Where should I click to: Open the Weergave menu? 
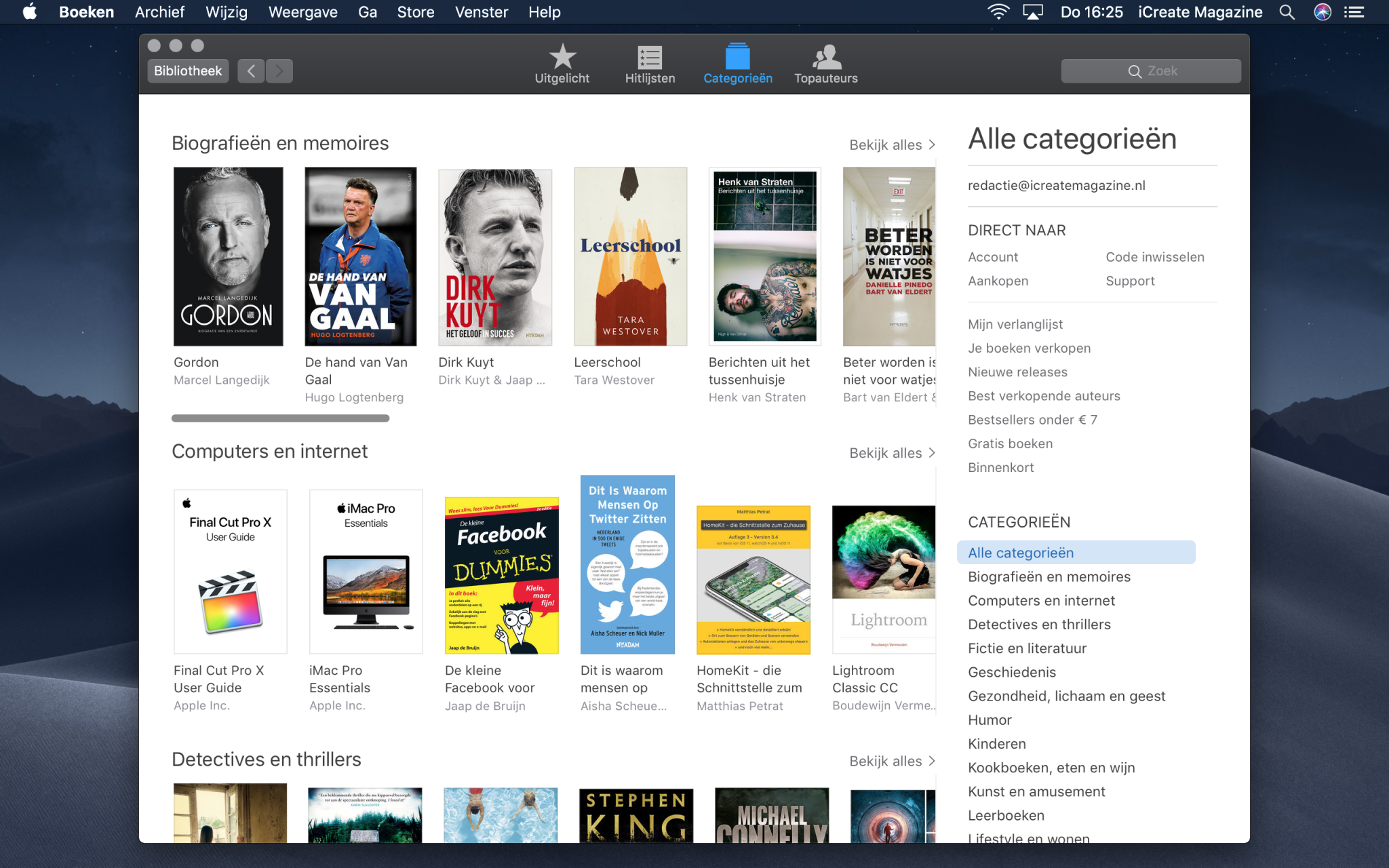point(302,12)
